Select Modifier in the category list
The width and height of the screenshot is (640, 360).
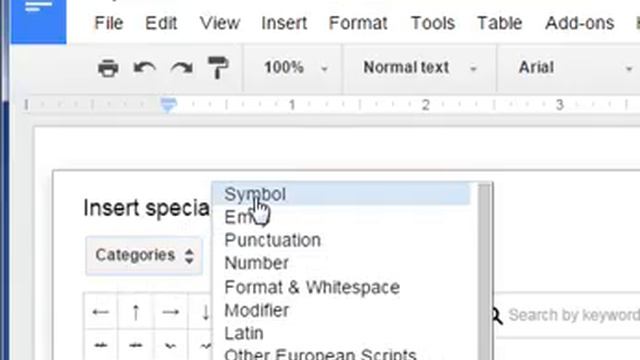341,311
